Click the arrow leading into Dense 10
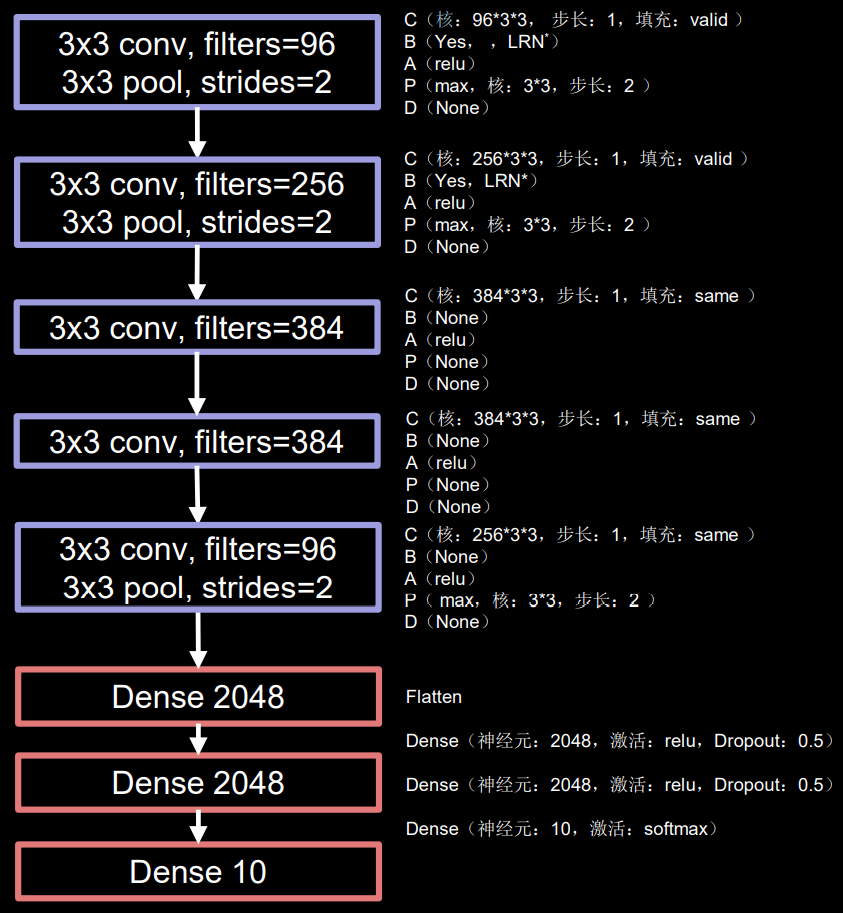The width and height of the screenshot is (843, 913). coord(197,830)
